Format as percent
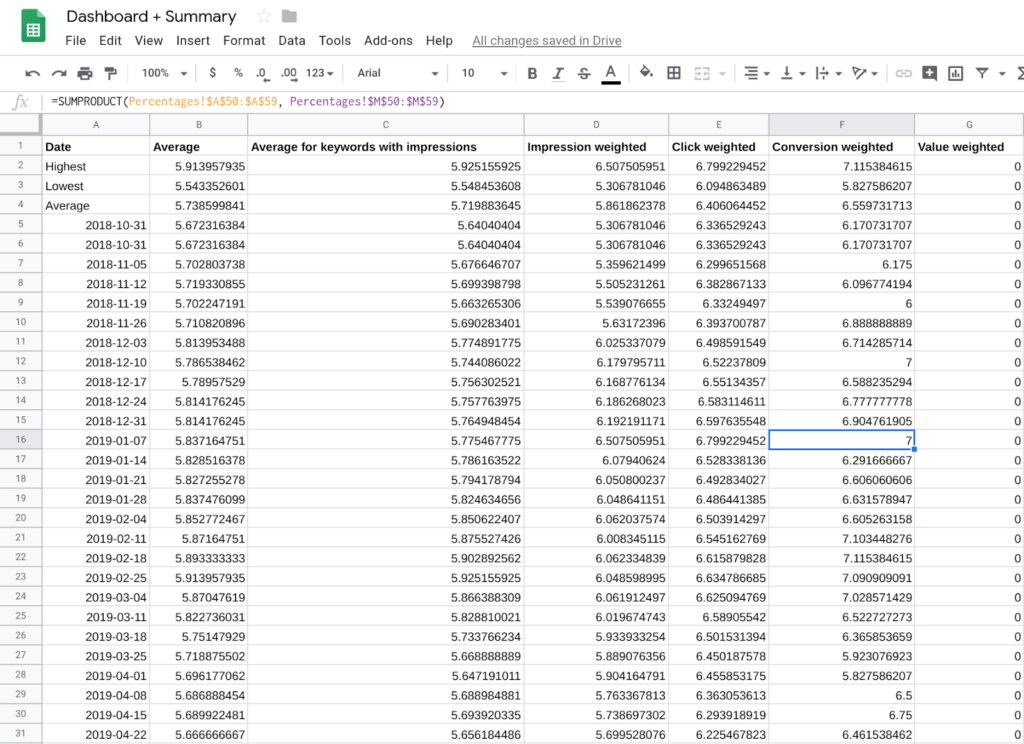Image resolution: width=1024 pixels, height=744 pixels. 238,73
